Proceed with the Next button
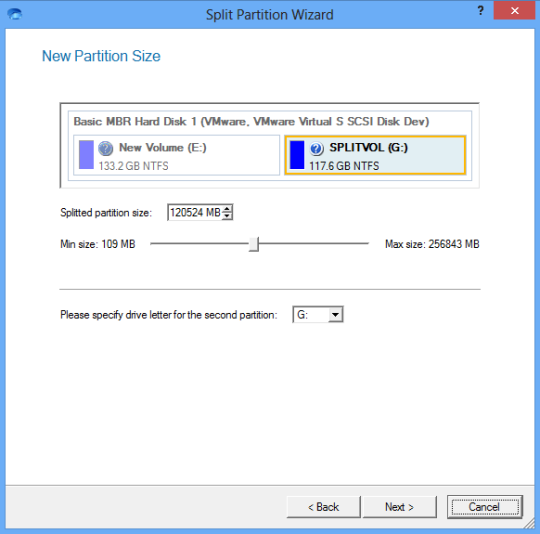Screen dimensions: 540x534 click(x=399, y=507)
